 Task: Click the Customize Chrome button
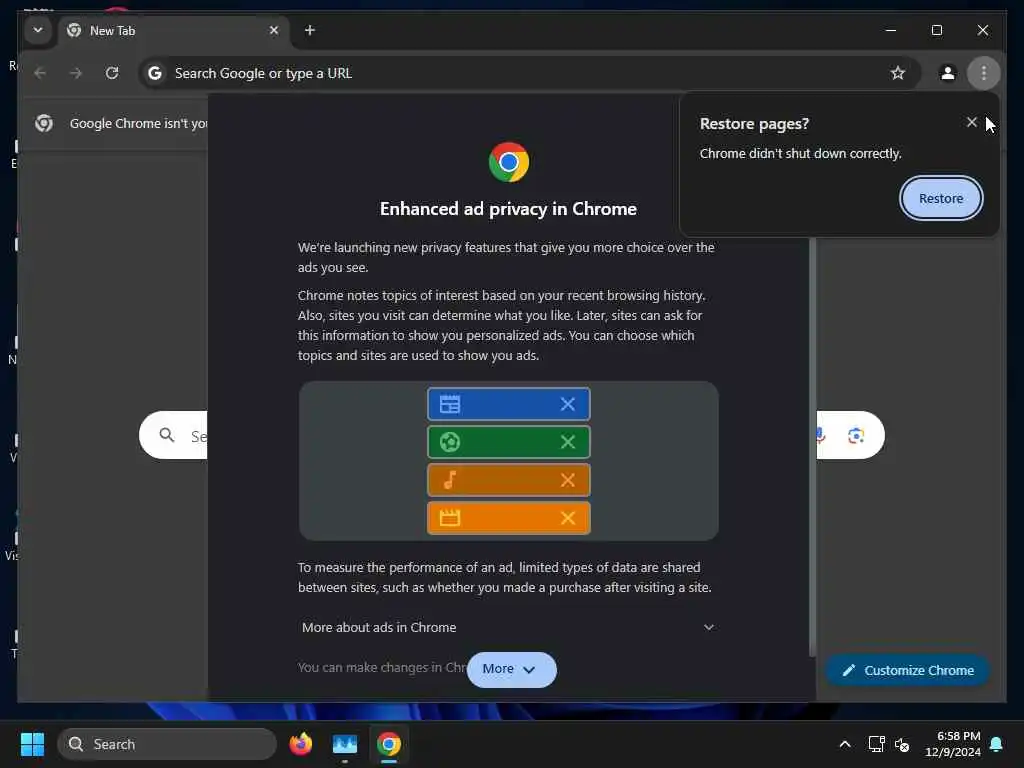[908, 670]
